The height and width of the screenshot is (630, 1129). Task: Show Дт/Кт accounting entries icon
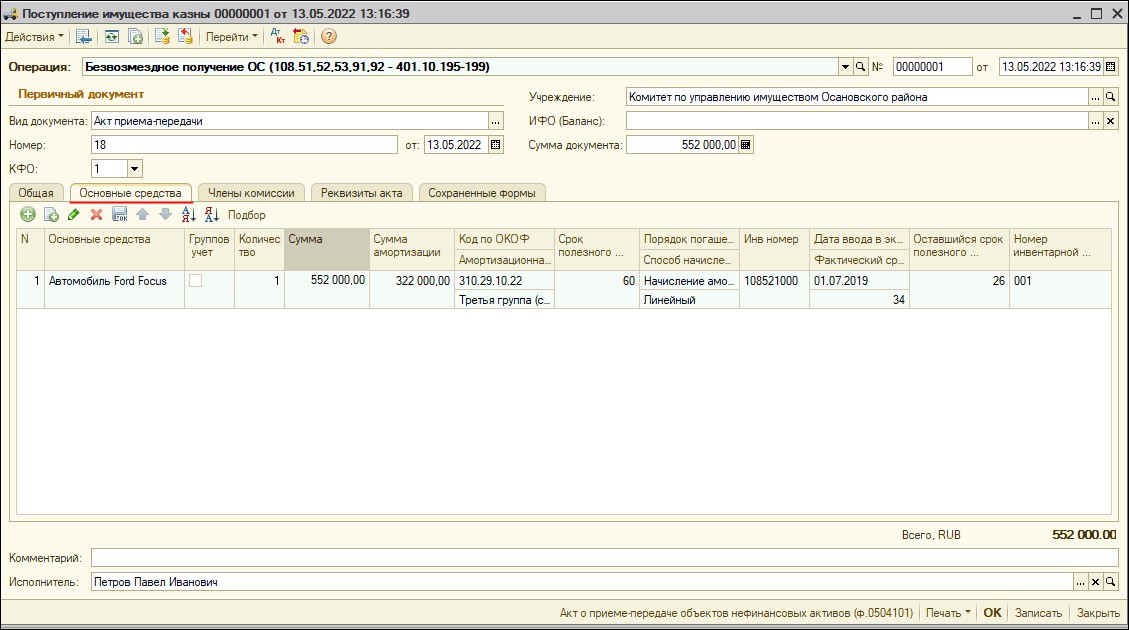click(x=277, y=37)
